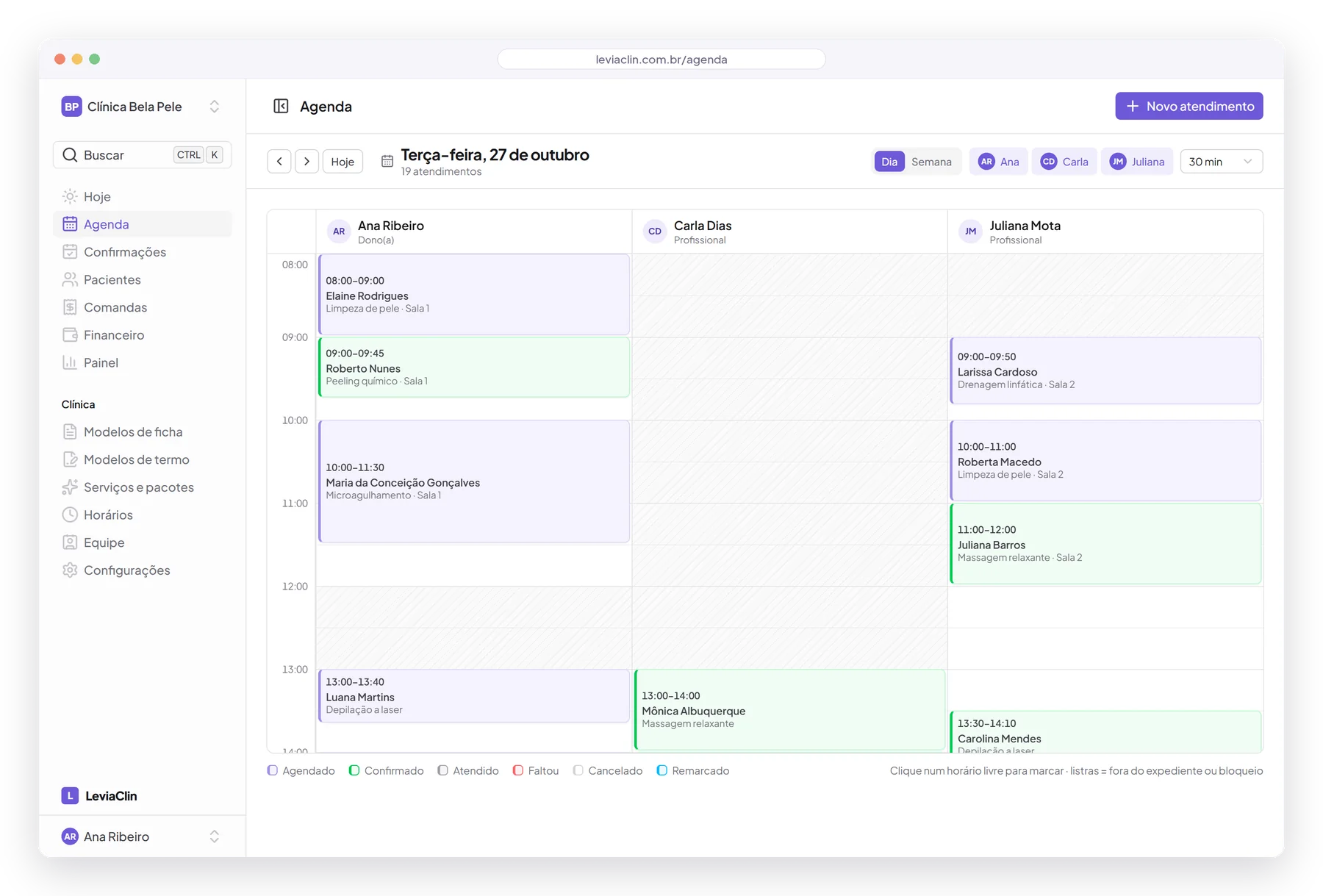Click the calendar icon beside the date

(x=387, y=161)
